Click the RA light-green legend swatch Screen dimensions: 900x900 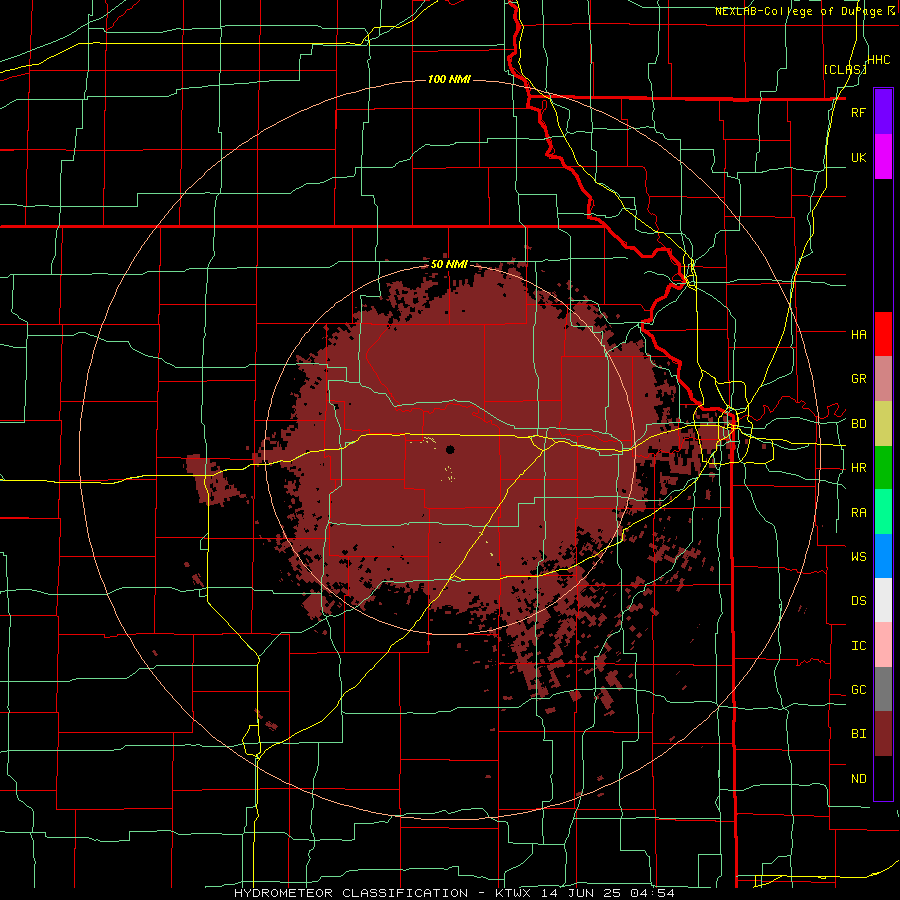[x=883, y=512]
